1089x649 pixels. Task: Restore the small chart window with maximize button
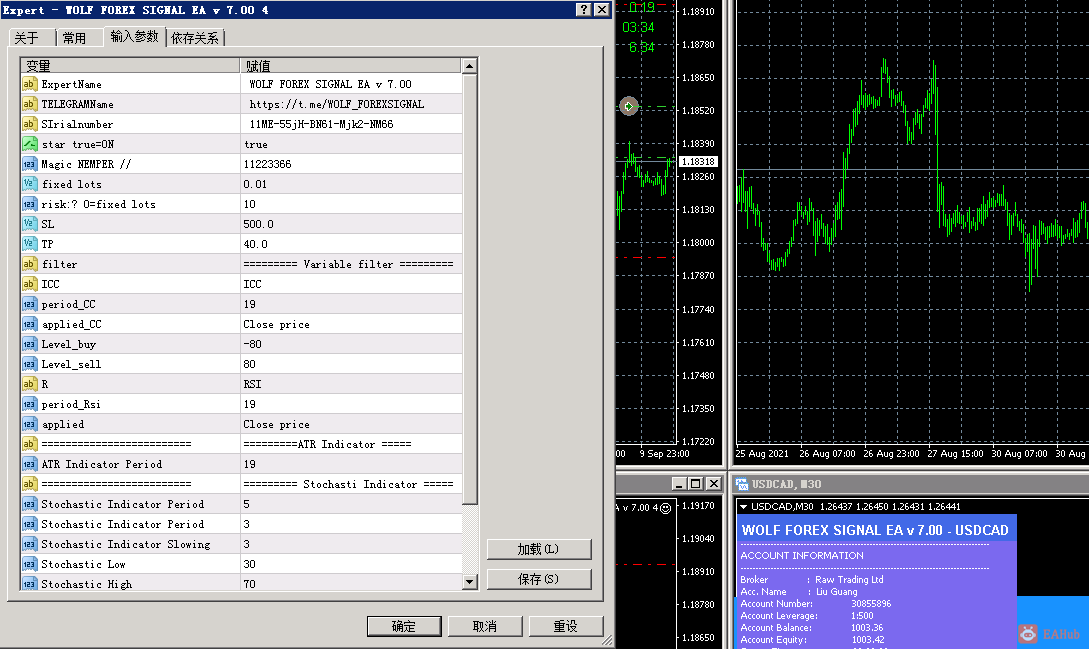(695, 484)
